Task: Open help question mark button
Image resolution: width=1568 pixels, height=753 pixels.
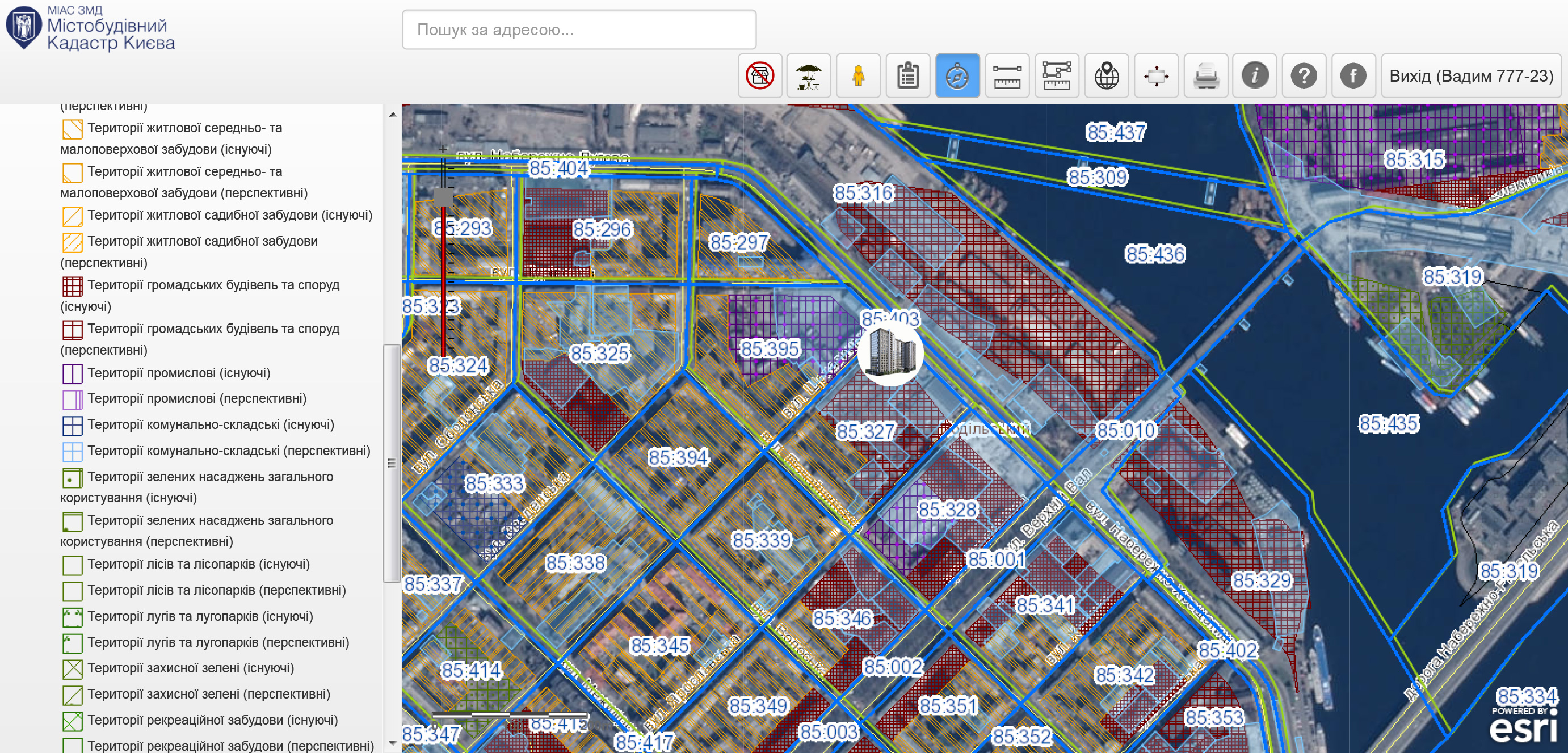Action: click(x=1304, y=76)
